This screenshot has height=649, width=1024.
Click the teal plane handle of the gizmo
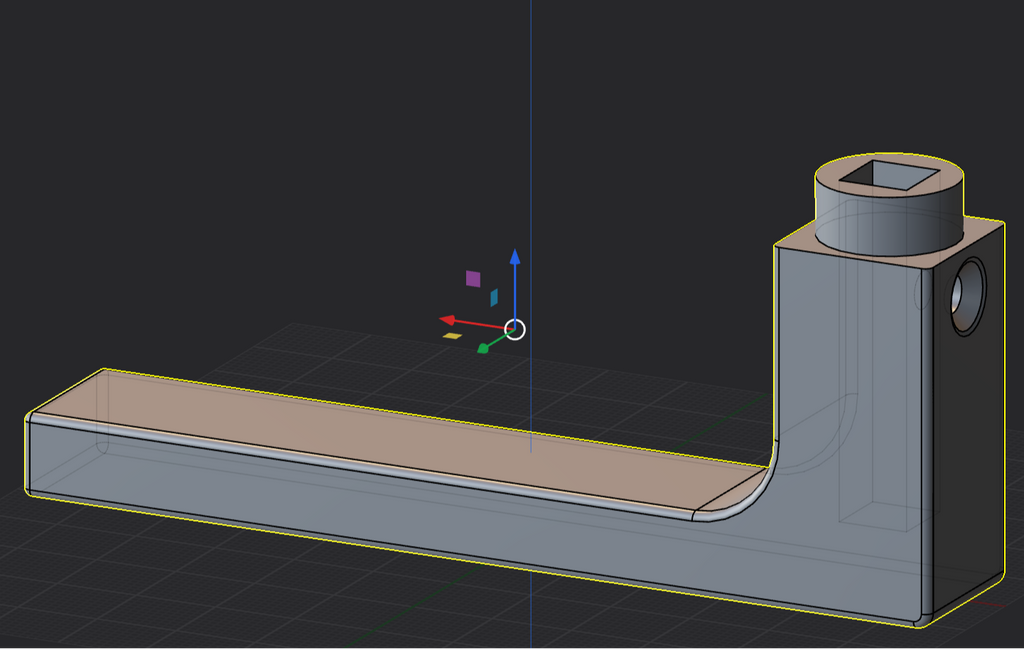click(x=494, y=298)
